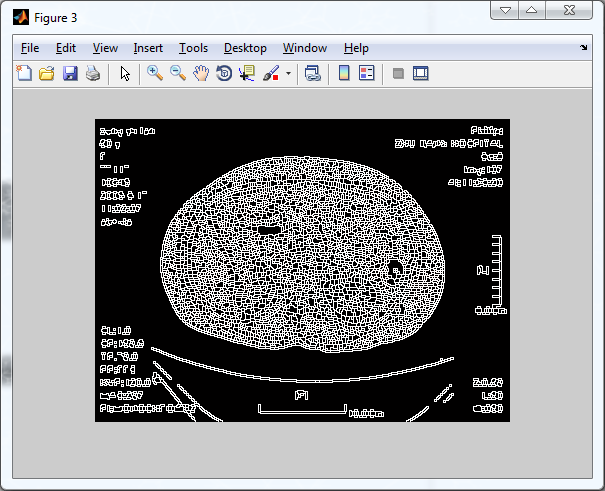This screenshot has width=605, height=491.
Task: Open the Insert menu
Action: pyautogui.click(x=148, y=48)
